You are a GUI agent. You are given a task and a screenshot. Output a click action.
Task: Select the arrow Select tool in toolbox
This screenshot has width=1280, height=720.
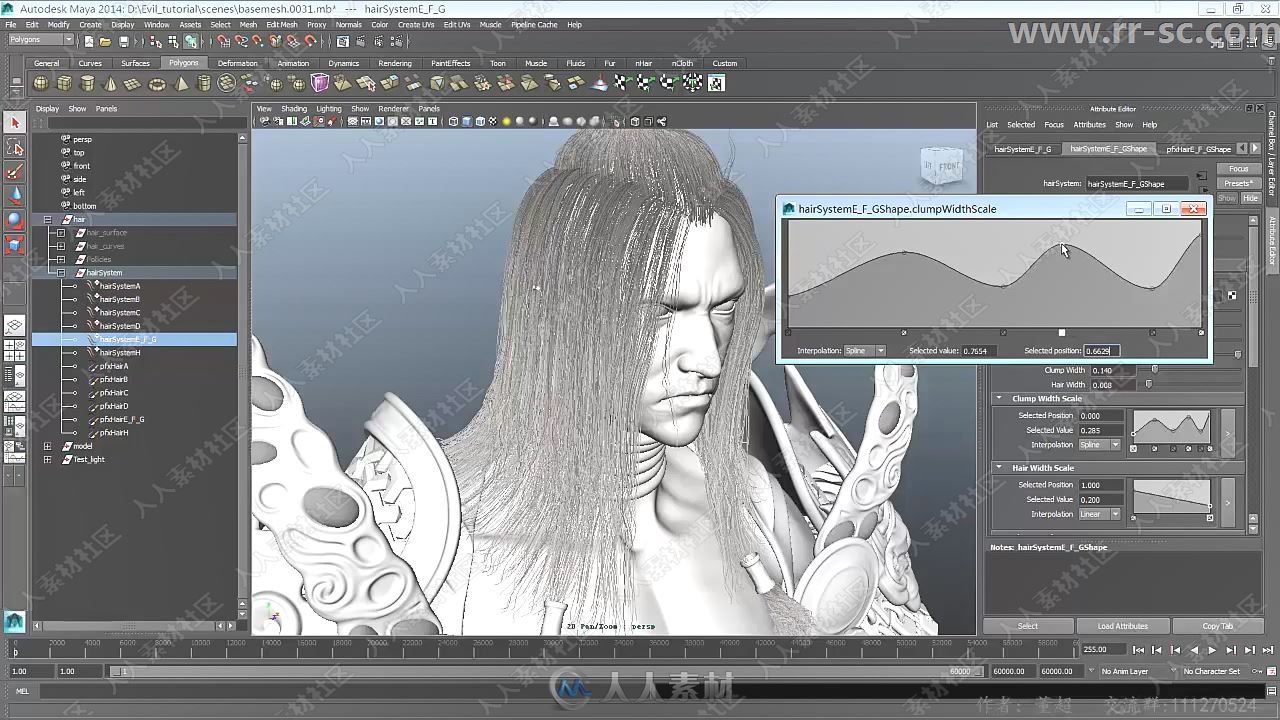click(15, 122)
